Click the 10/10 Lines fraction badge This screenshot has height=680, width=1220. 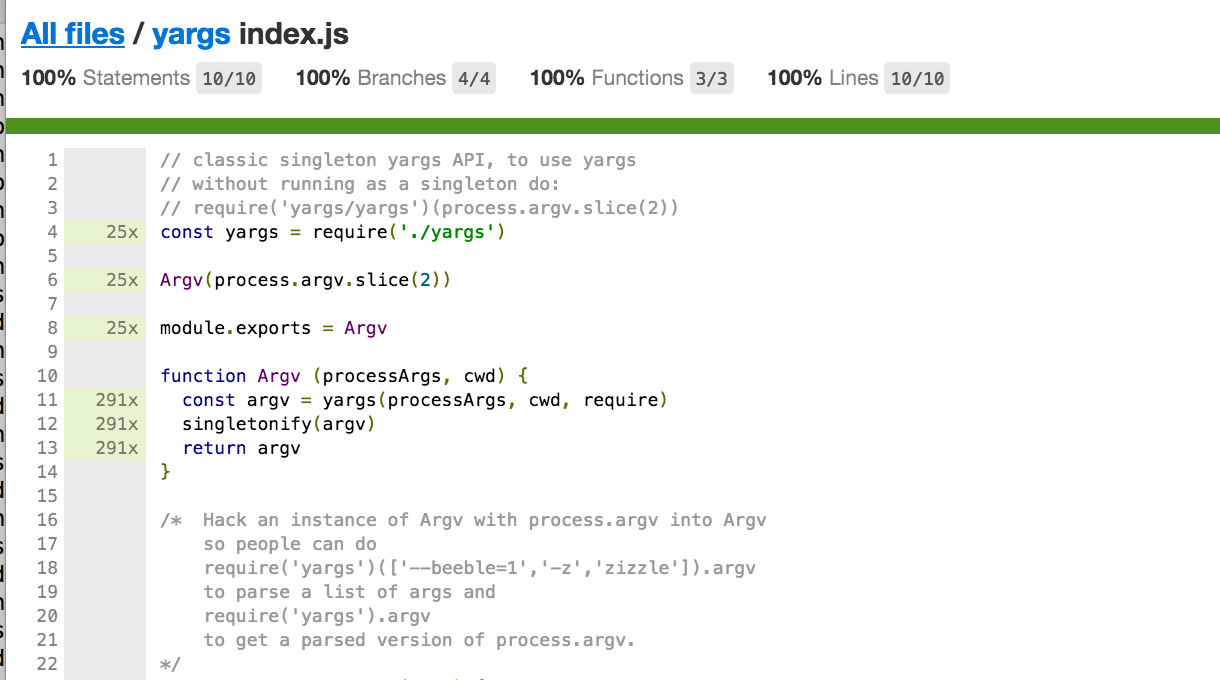pyautogui.click(x=916, y=79)
